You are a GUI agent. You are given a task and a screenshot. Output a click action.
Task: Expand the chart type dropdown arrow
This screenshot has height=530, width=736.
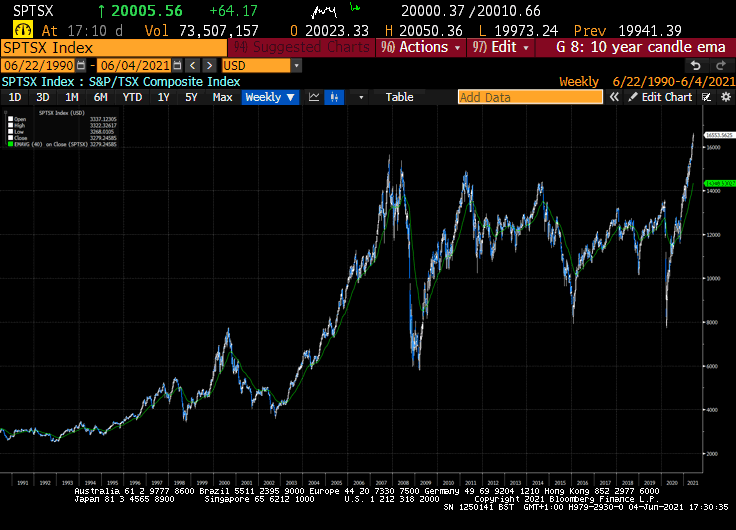(361, 97)
